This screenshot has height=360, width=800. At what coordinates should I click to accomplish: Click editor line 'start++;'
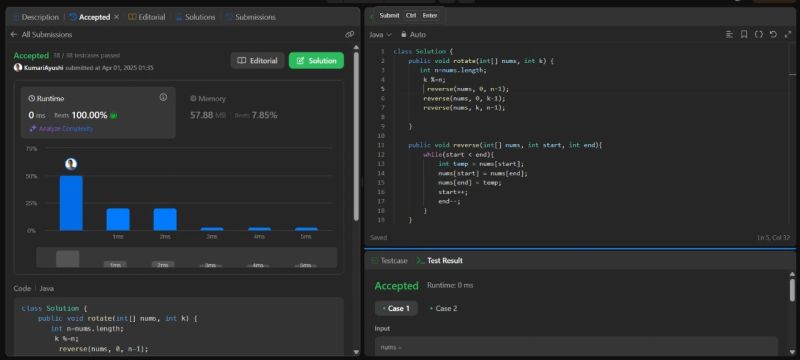pos(453,192)
